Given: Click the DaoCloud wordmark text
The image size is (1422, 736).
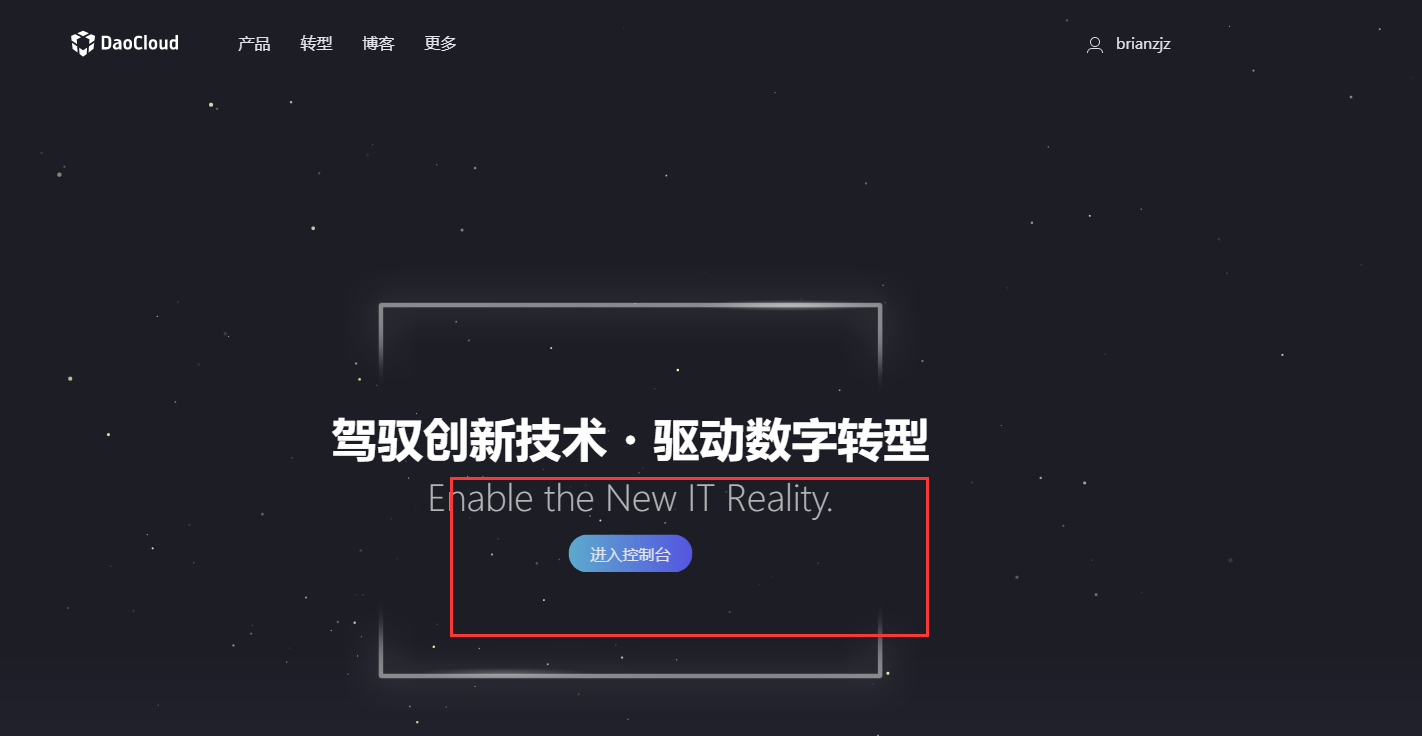Looking at the screenshot, I should tap(139, 43).
